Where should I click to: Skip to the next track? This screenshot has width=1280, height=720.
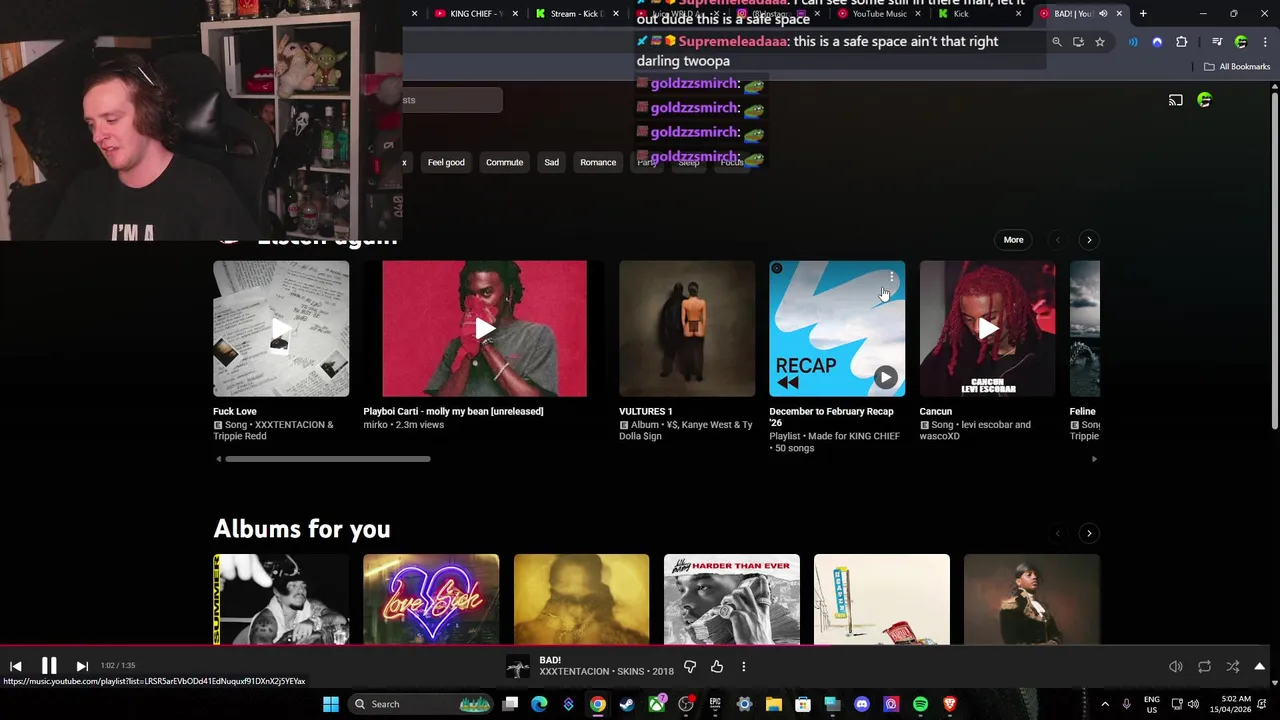[82, 666]
